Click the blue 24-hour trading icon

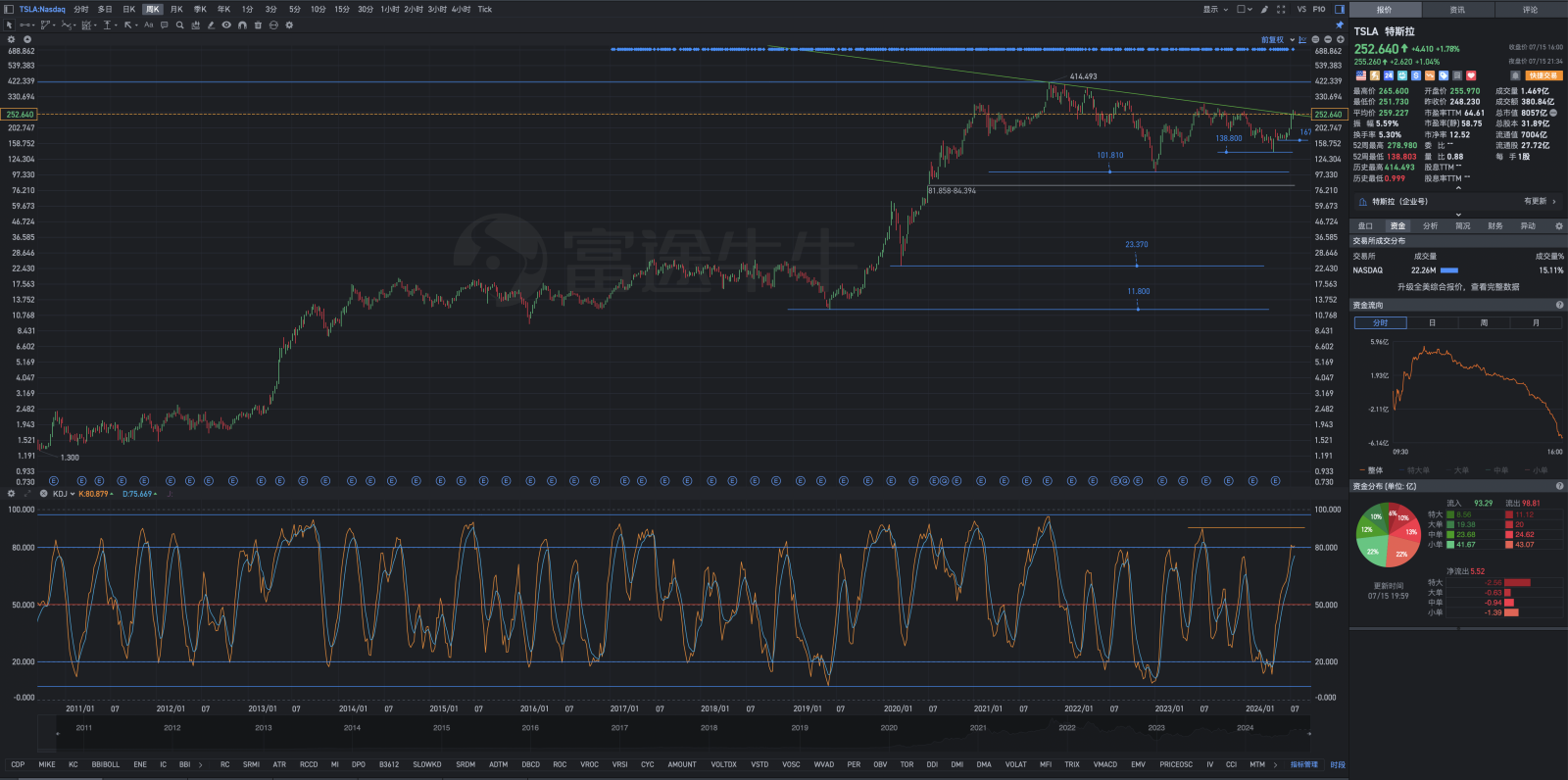[1389, 75]
